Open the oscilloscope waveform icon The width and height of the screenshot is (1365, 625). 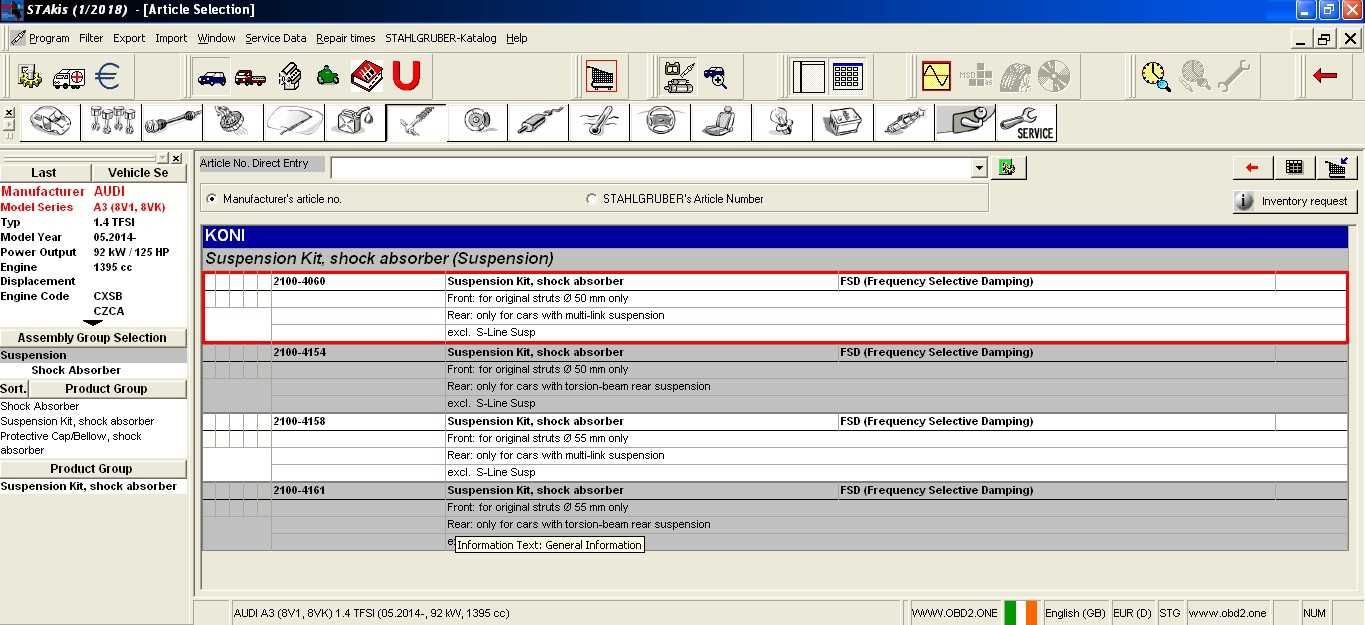click(936, 76)
